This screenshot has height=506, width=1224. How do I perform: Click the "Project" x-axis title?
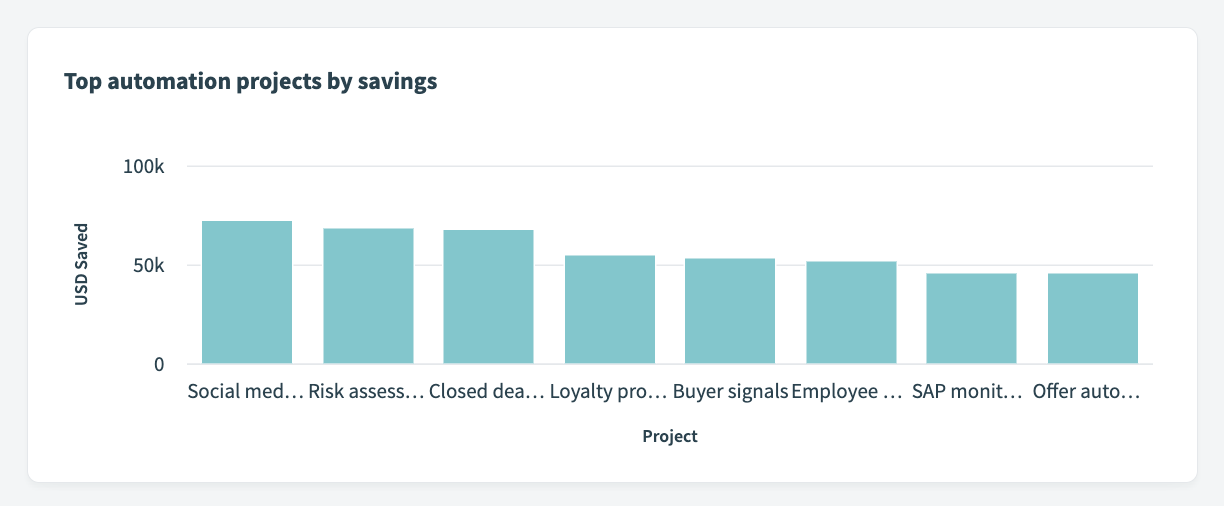670,436
